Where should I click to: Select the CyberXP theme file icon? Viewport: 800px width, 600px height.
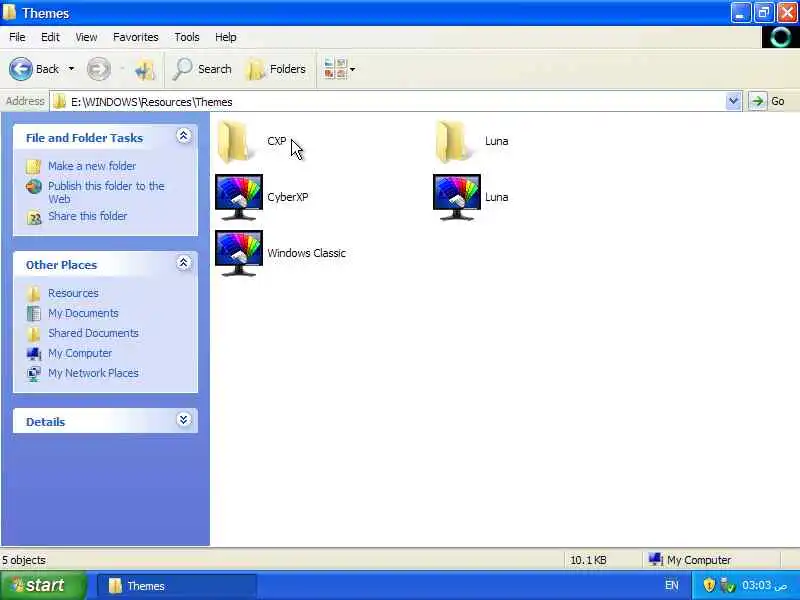[239, 197]
